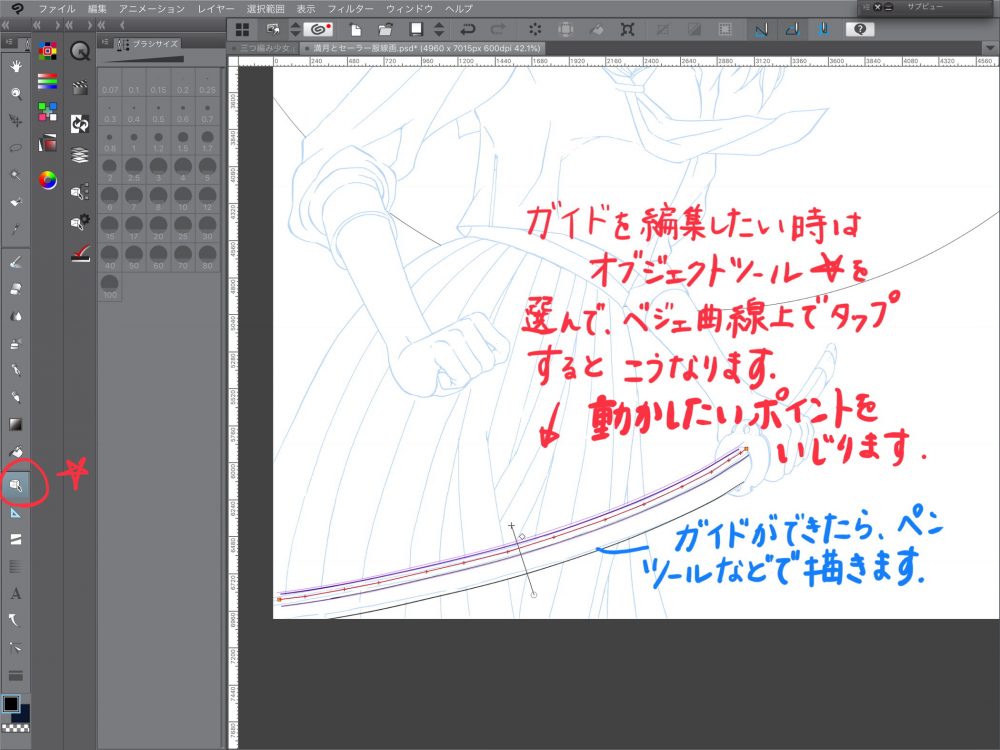Open the document tab list dropdown arrow
This screenshot has width=1000, height=750.
[x=989, y=48]
